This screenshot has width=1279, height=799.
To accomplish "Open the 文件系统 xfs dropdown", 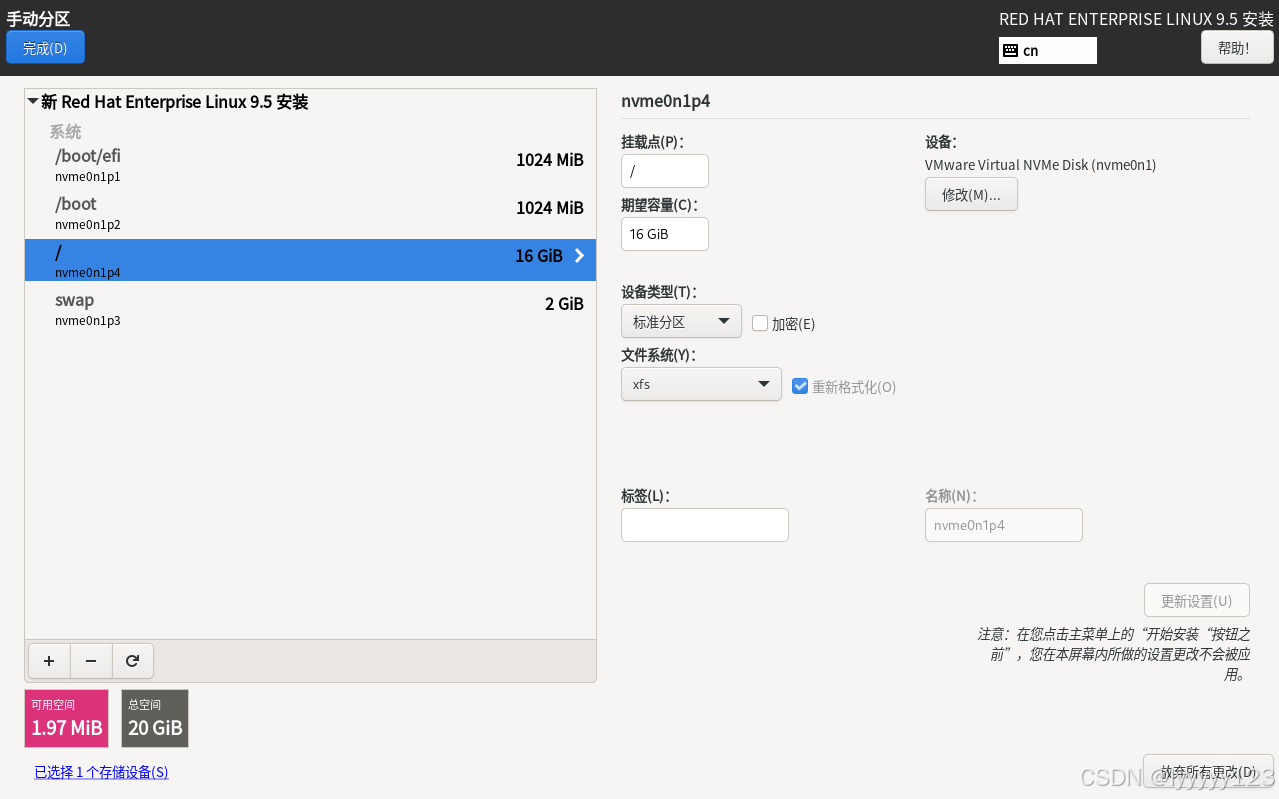I will [700, 384].
